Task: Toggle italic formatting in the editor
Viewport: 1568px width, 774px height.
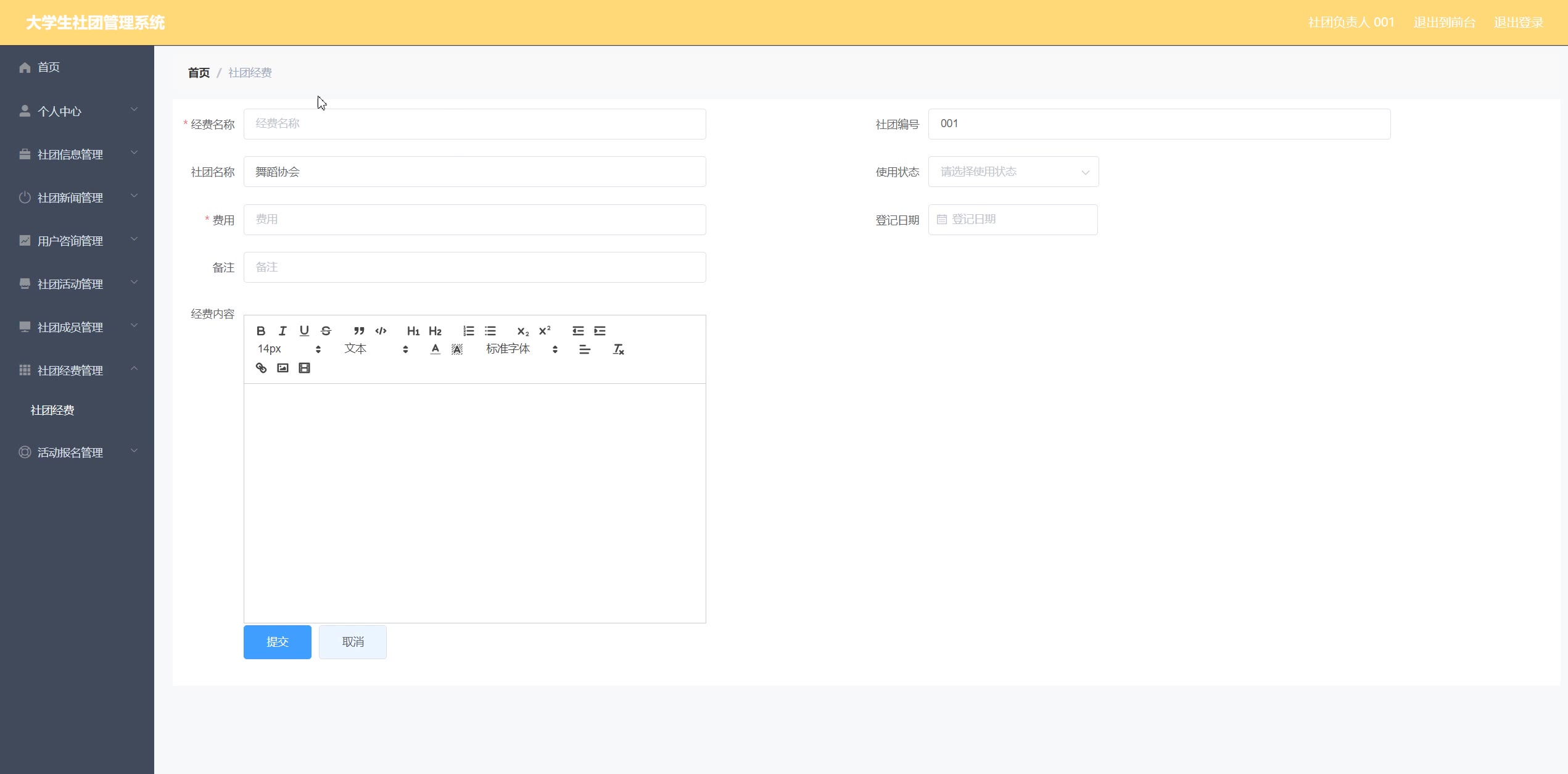Action: (x=283, y=331)
